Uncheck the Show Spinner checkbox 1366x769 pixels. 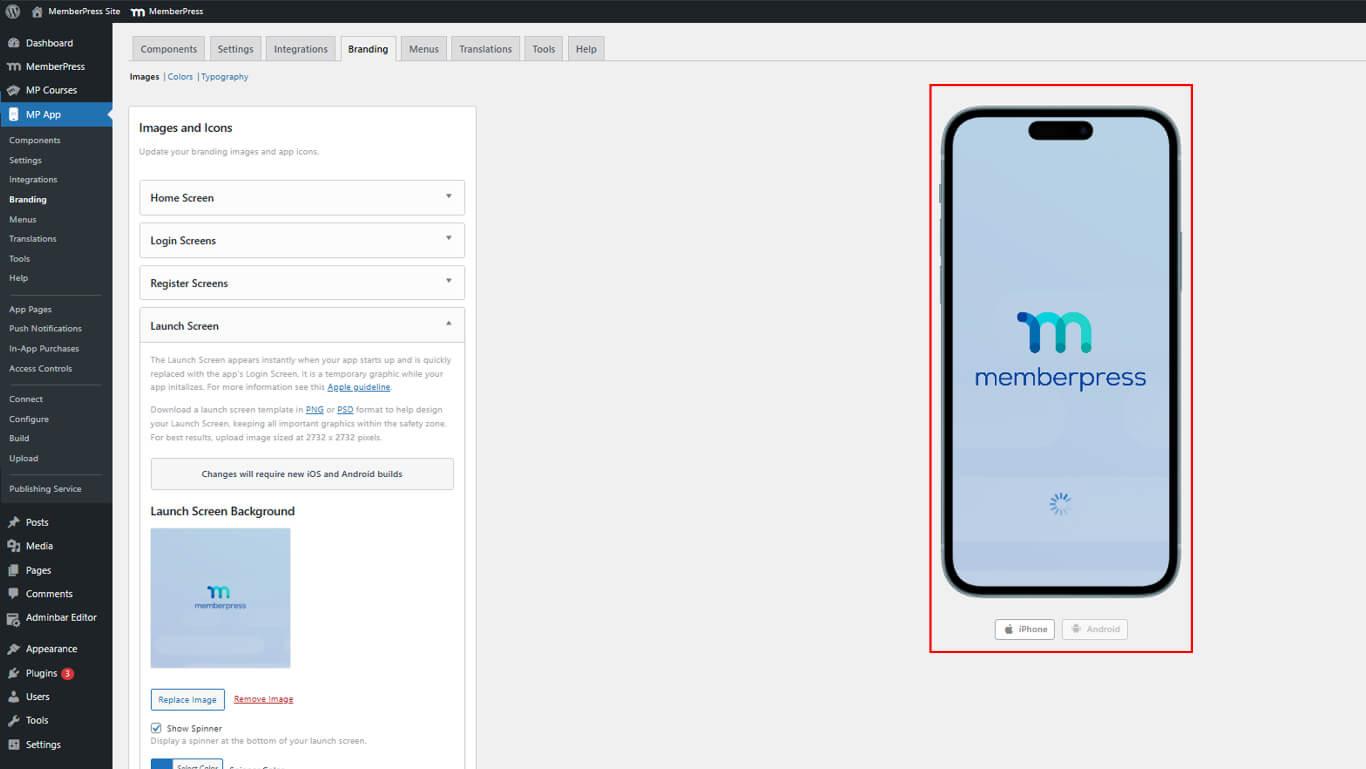tap(156, 728)
